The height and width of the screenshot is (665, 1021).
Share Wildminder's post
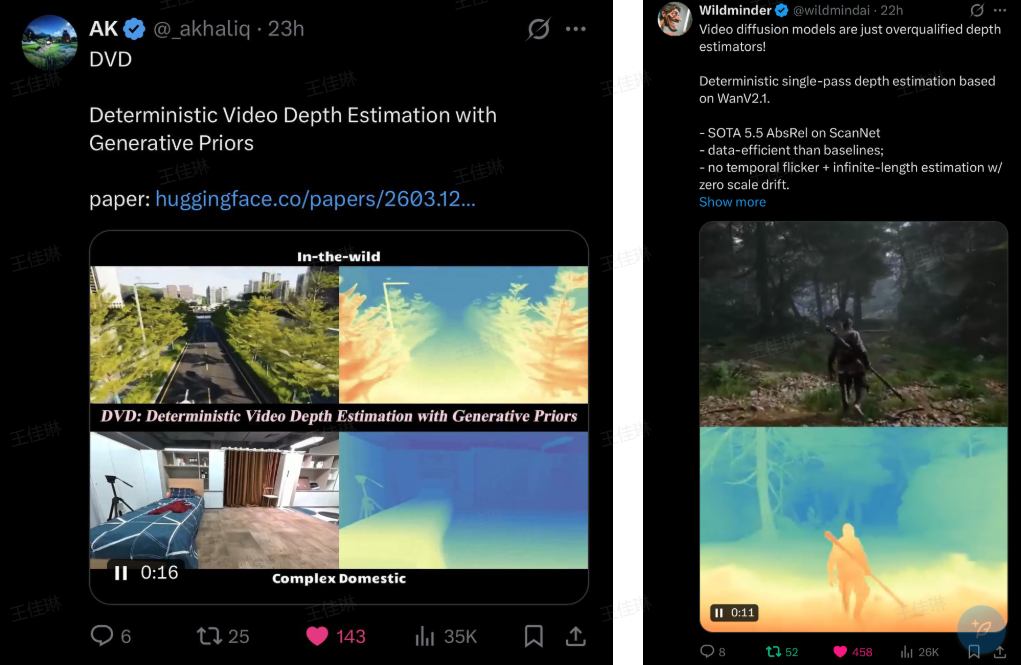[1000, 651]
